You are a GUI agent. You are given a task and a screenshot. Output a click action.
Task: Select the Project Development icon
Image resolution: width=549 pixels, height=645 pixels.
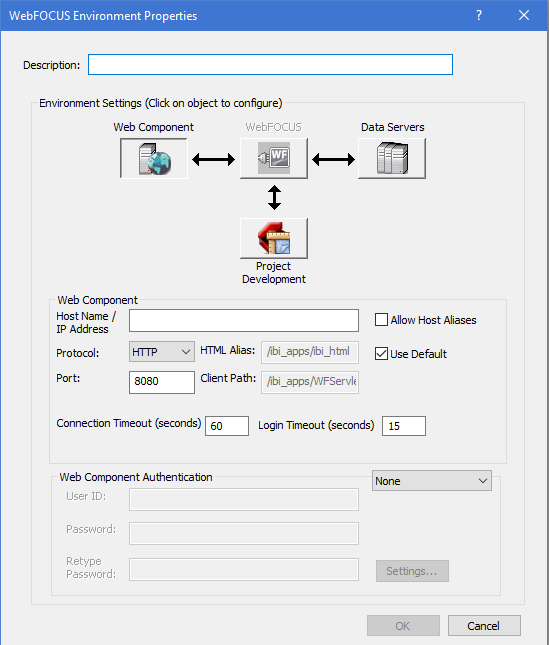[274, 238]
